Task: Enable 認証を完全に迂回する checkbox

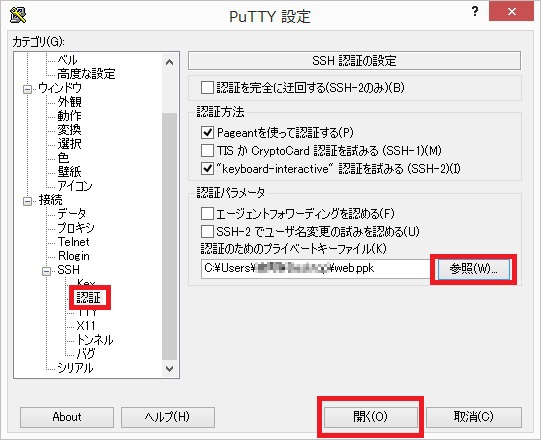Action: [x=207, y=87]
